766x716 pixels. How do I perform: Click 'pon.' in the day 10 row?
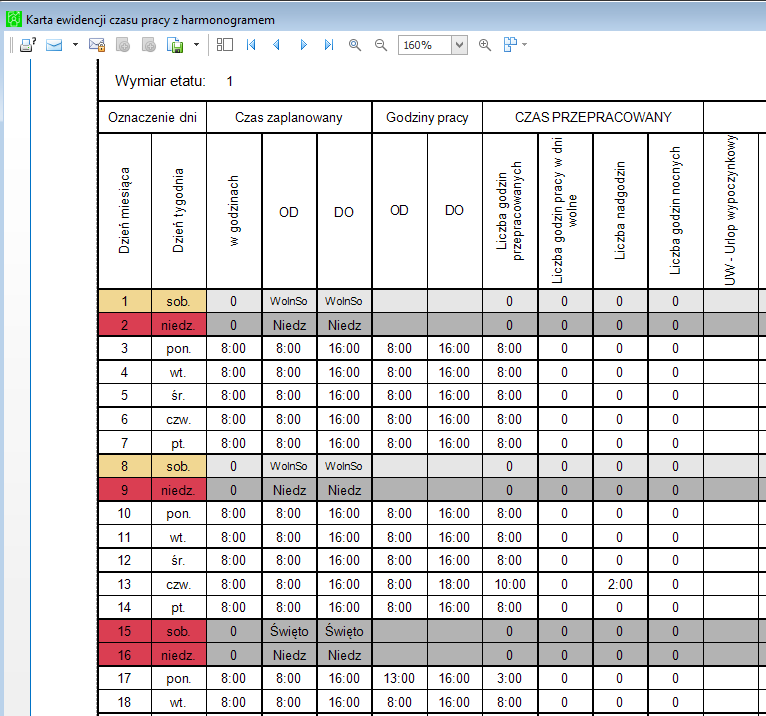tap(178, 514)
